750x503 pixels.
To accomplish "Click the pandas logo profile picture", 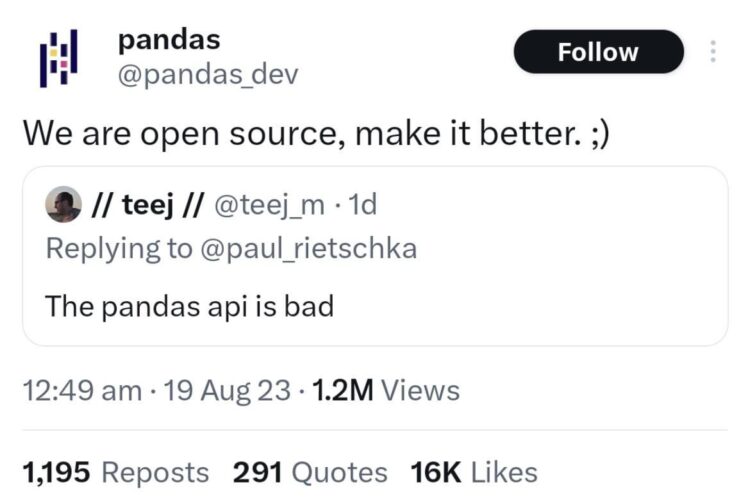I will (57, 58).
